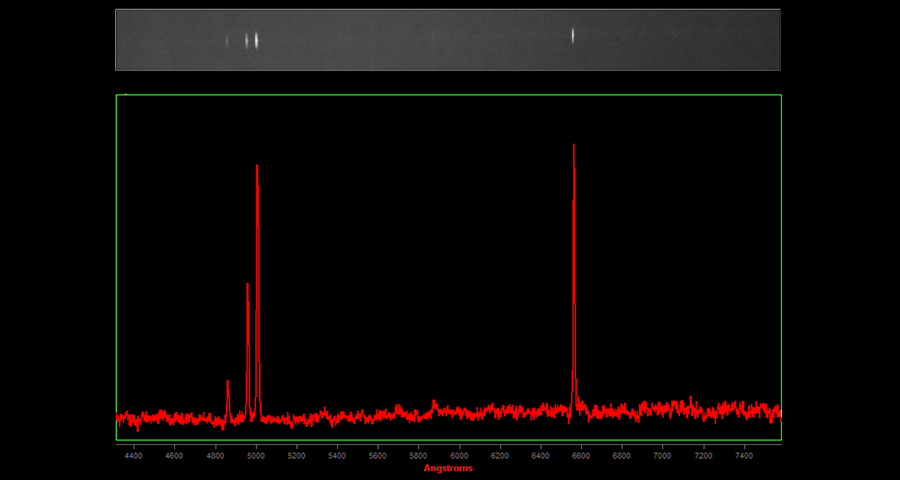Click the 6200 axis tick label
Viewport: 900px width, 480px height.
click(x=500, y=455)
